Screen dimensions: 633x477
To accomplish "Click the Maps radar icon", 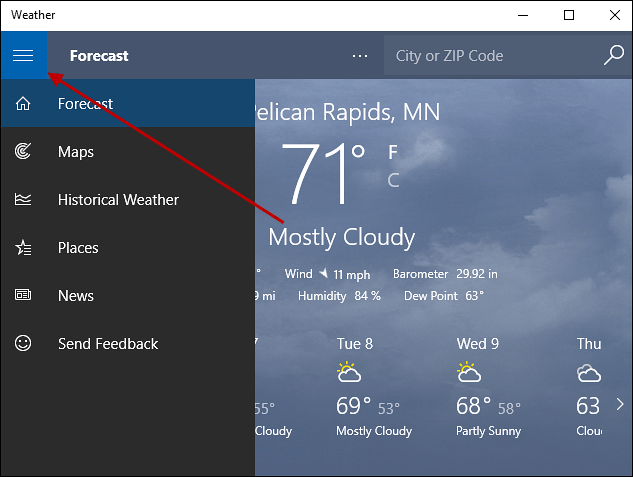I will pos(23,151).
